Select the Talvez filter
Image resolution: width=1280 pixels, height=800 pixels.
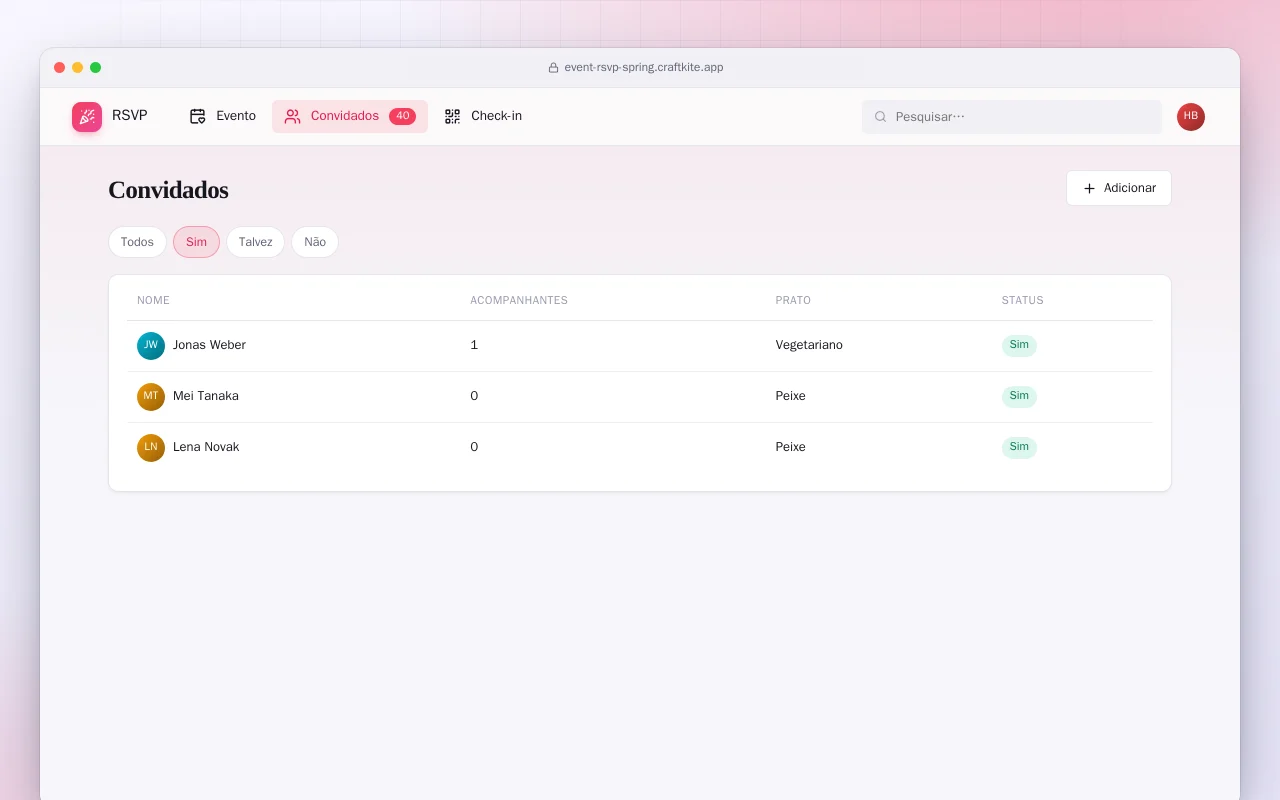[255, 242]
